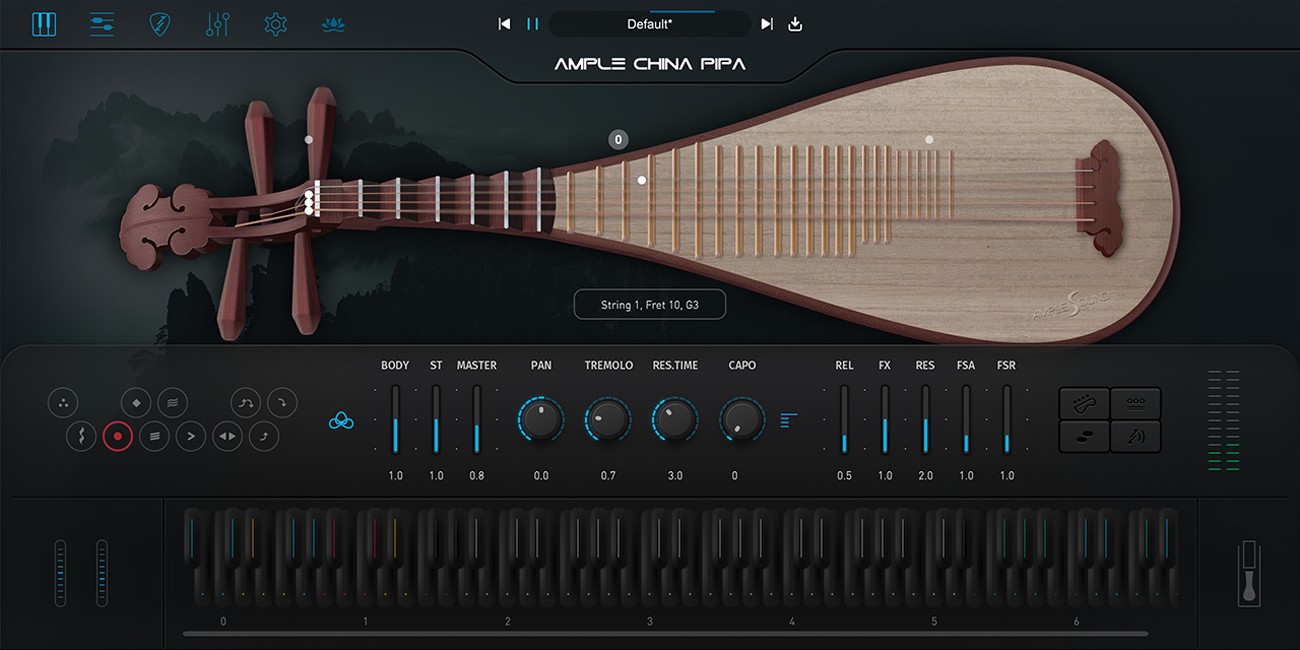
Task: Adjust the BODY volume slider
Action: point(395,419)
